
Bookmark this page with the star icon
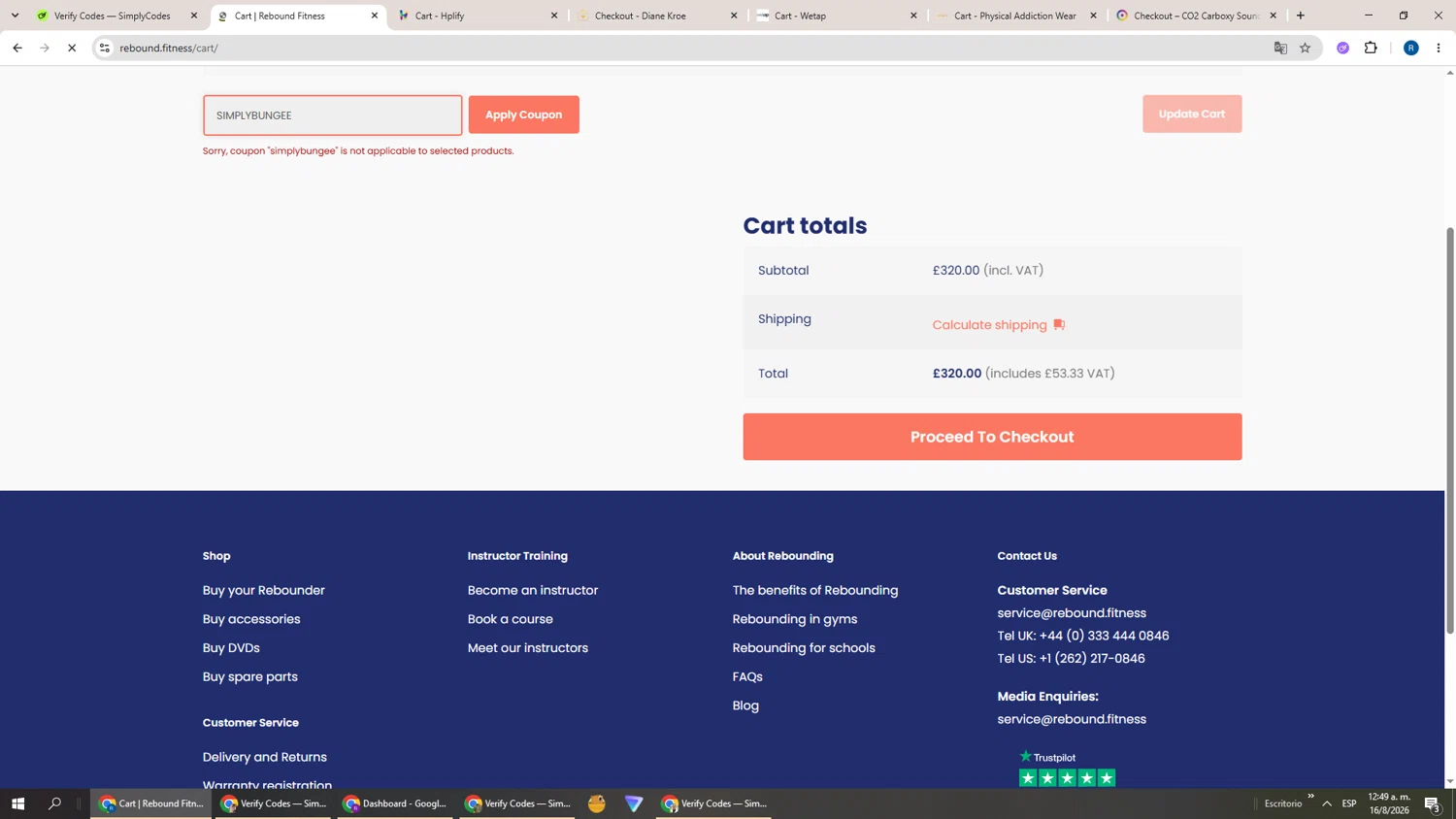coord(1306,48)
